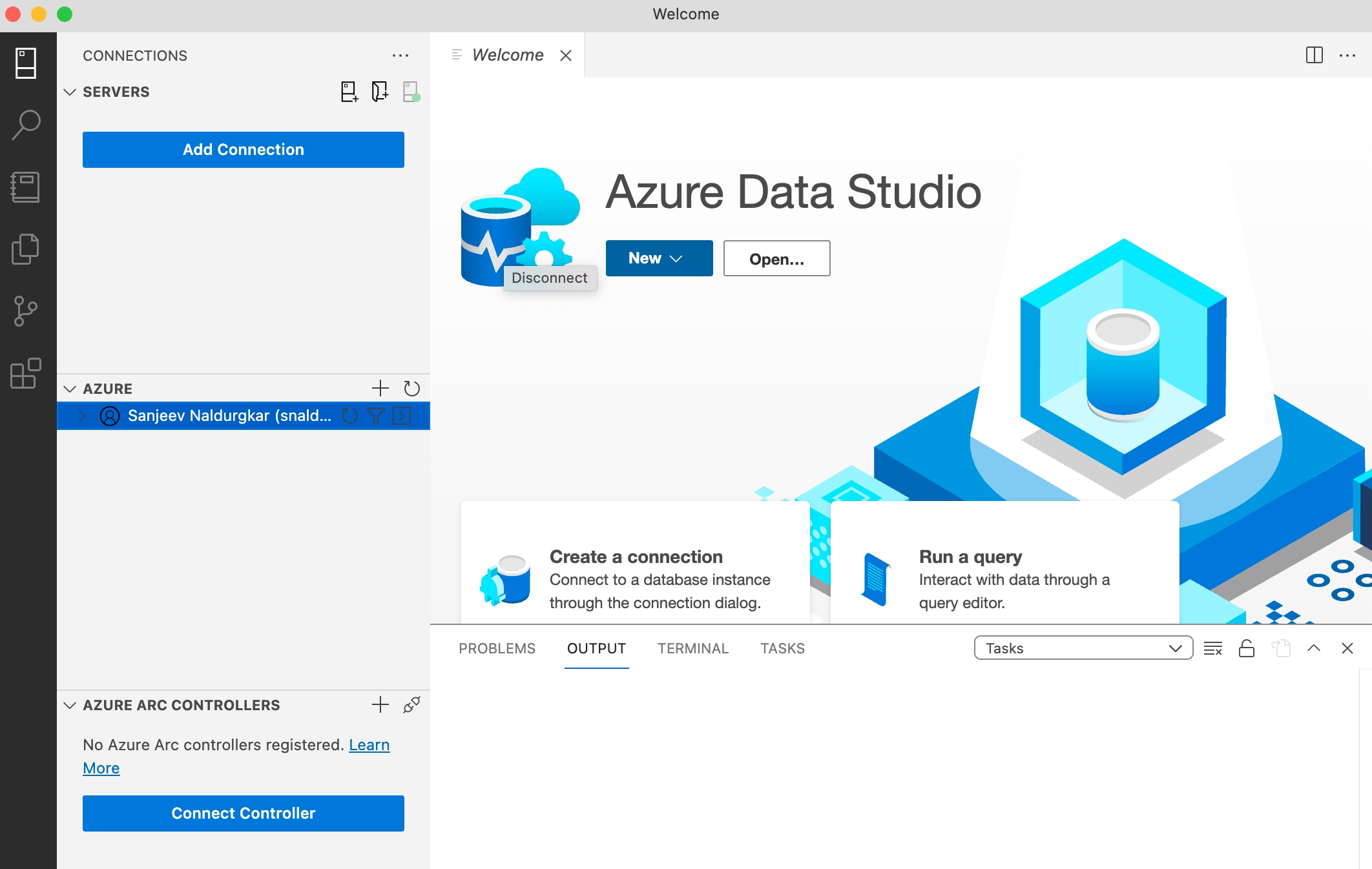
Task: Follow the Learn More link
Action: pyautogui.click(x=369, y=744)
